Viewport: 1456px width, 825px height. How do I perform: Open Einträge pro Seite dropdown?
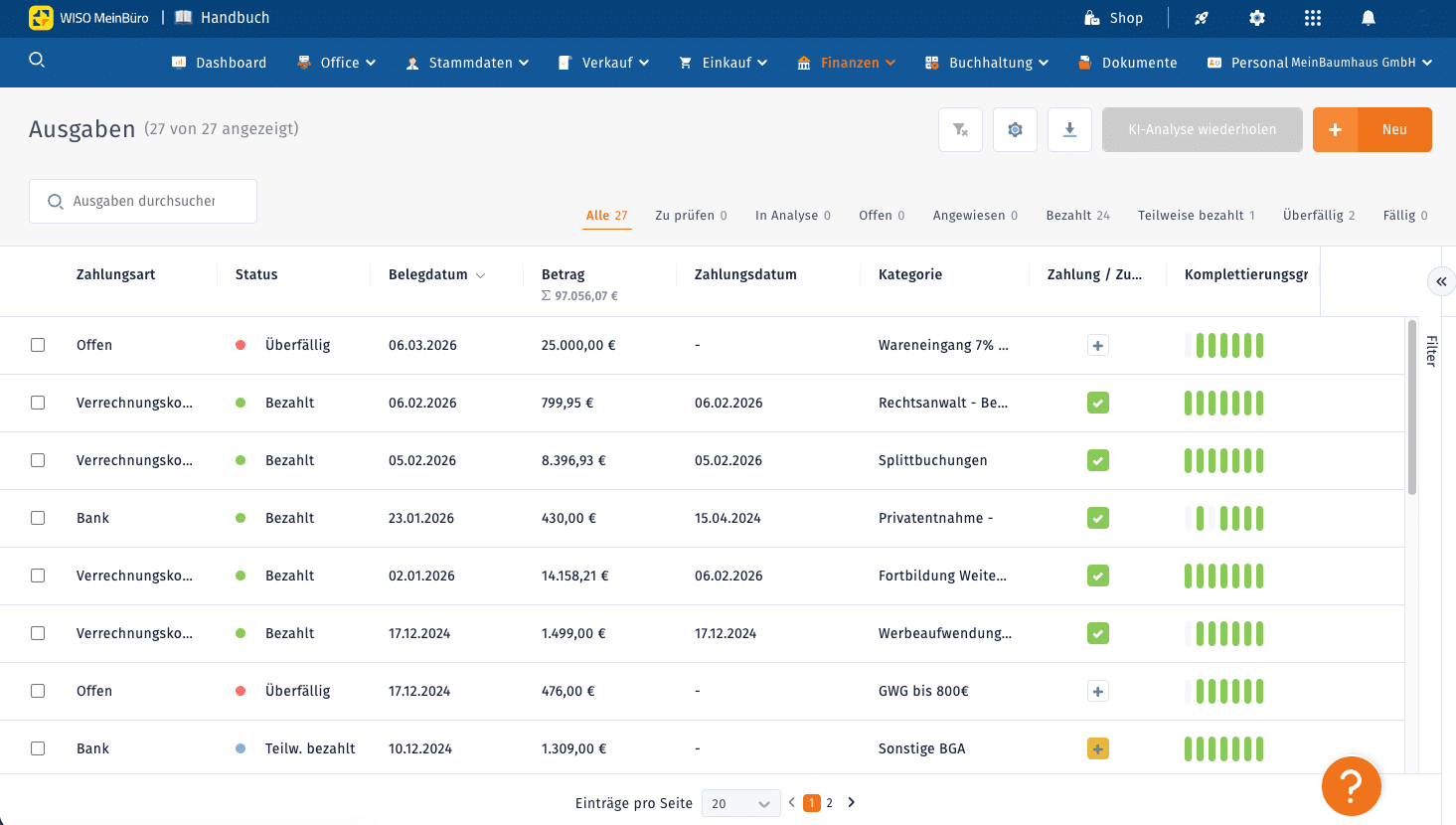click(x=741, y=803)
